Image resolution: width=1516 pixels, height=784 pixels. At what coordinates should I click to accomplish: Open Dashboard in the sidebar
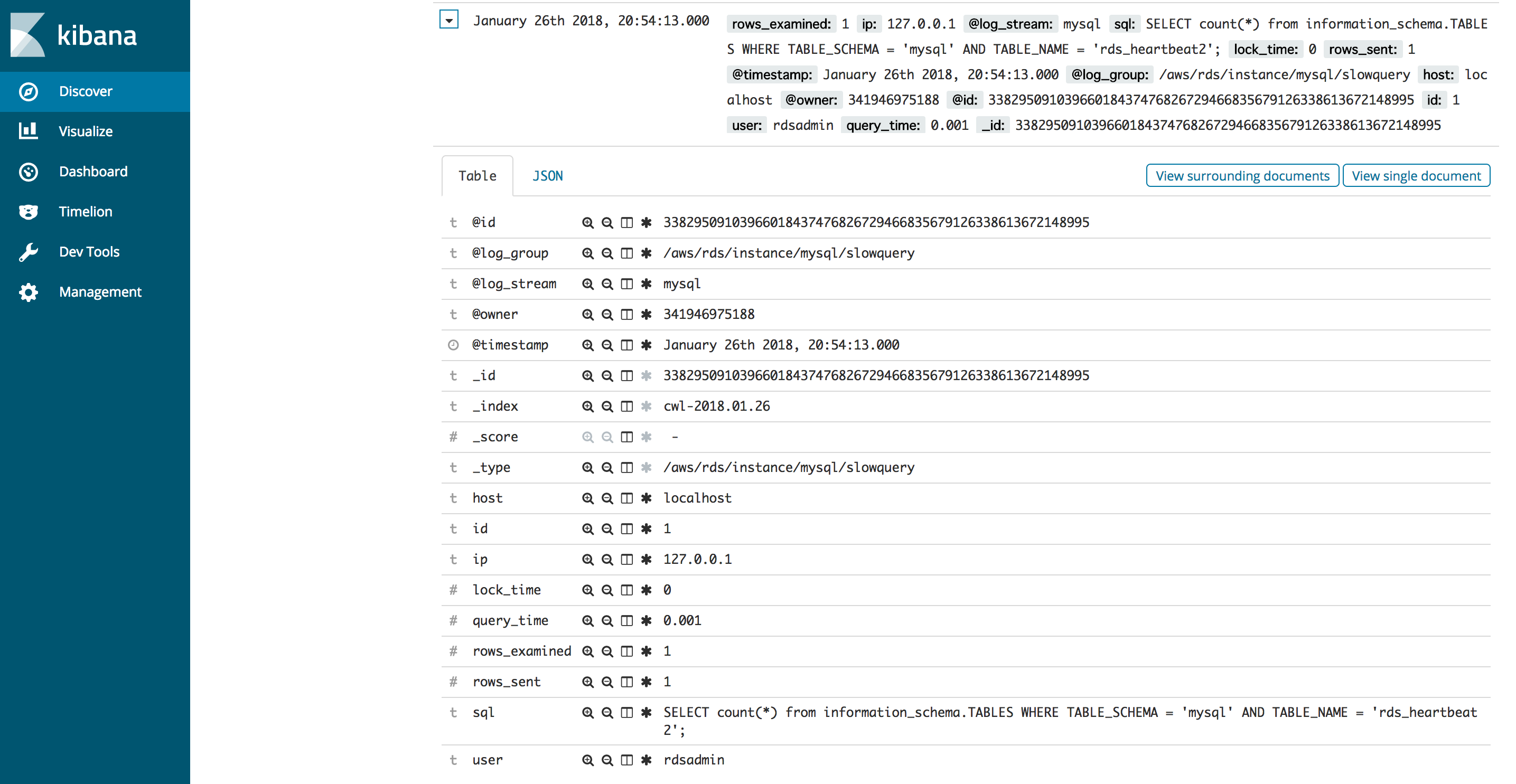(x=95, y=171)
